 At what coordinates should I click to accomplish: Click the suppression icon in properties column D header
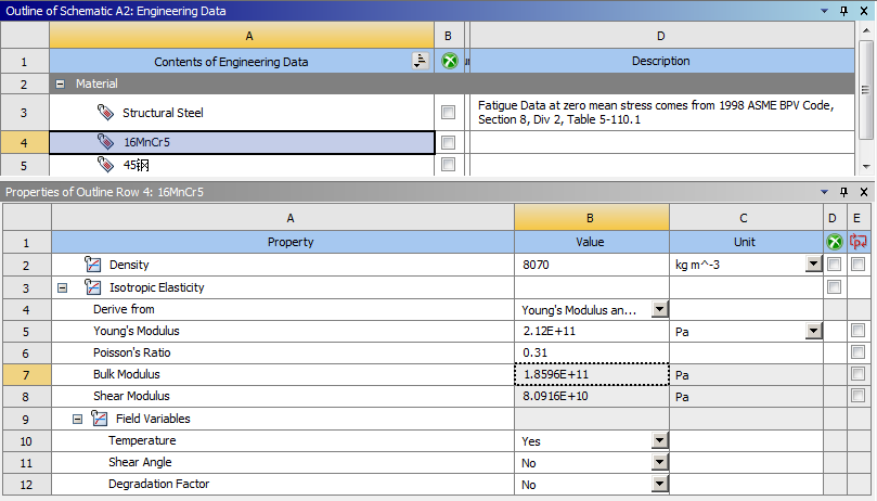(834, 242)
